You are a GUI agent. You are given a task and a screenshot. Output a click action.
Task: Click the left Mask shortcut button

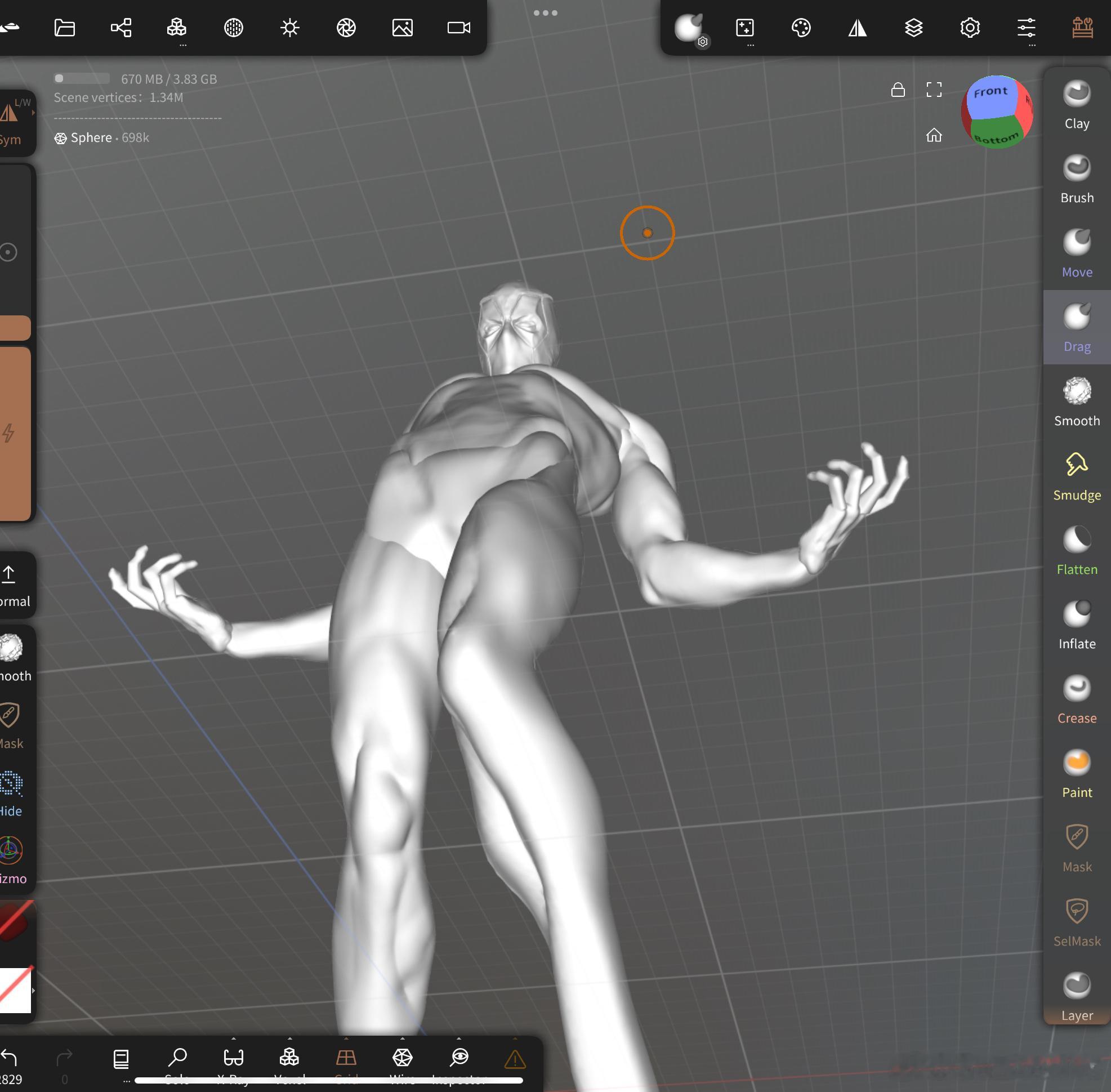11,726
